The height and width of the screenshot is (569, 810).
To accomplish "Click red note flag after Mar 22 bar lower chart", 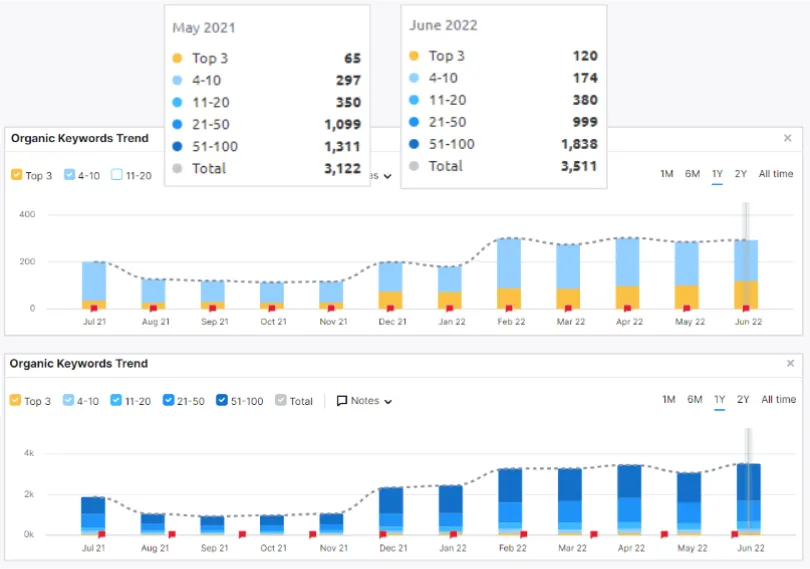I will (594, 534).
